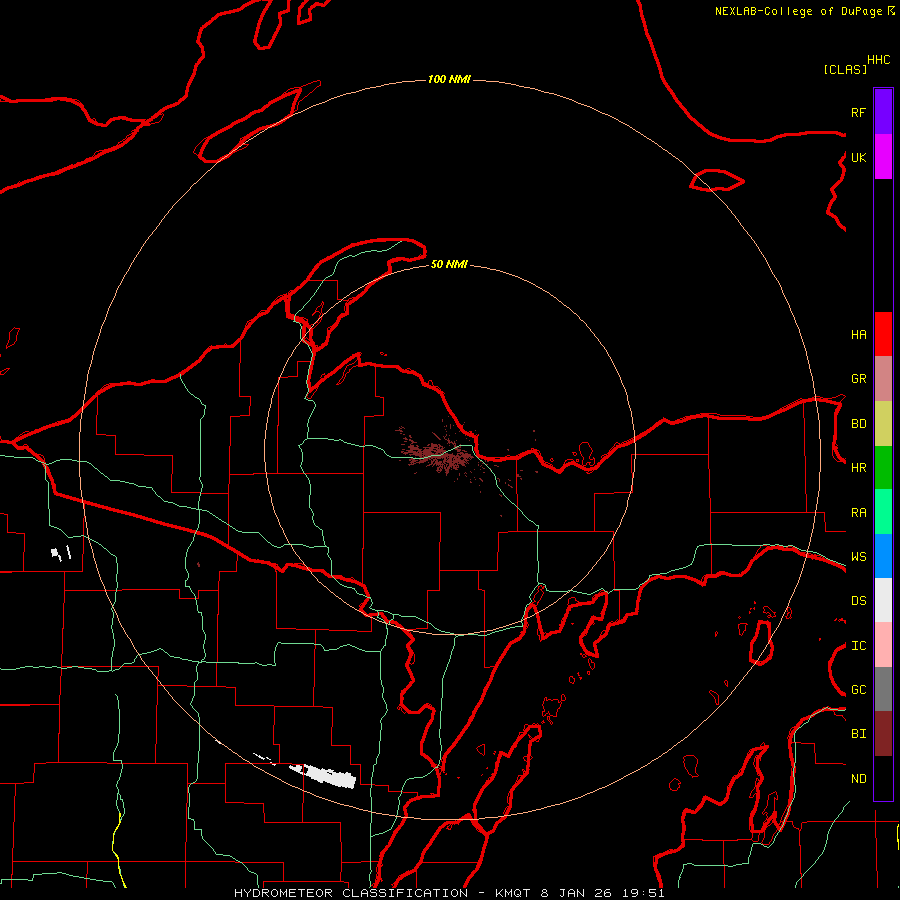Click the HA legend label
Viewport: 900px width, 900px height.
858,335
